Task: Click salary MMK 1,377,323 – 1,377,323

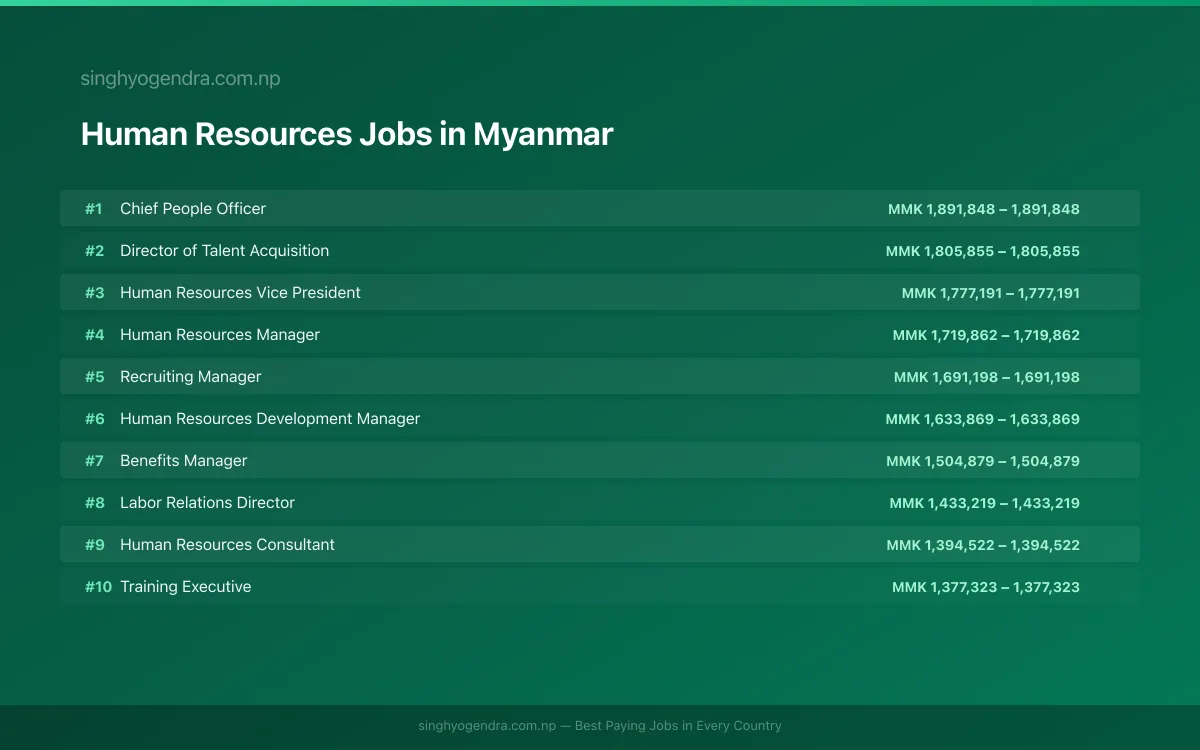Action: pos(986,587)
